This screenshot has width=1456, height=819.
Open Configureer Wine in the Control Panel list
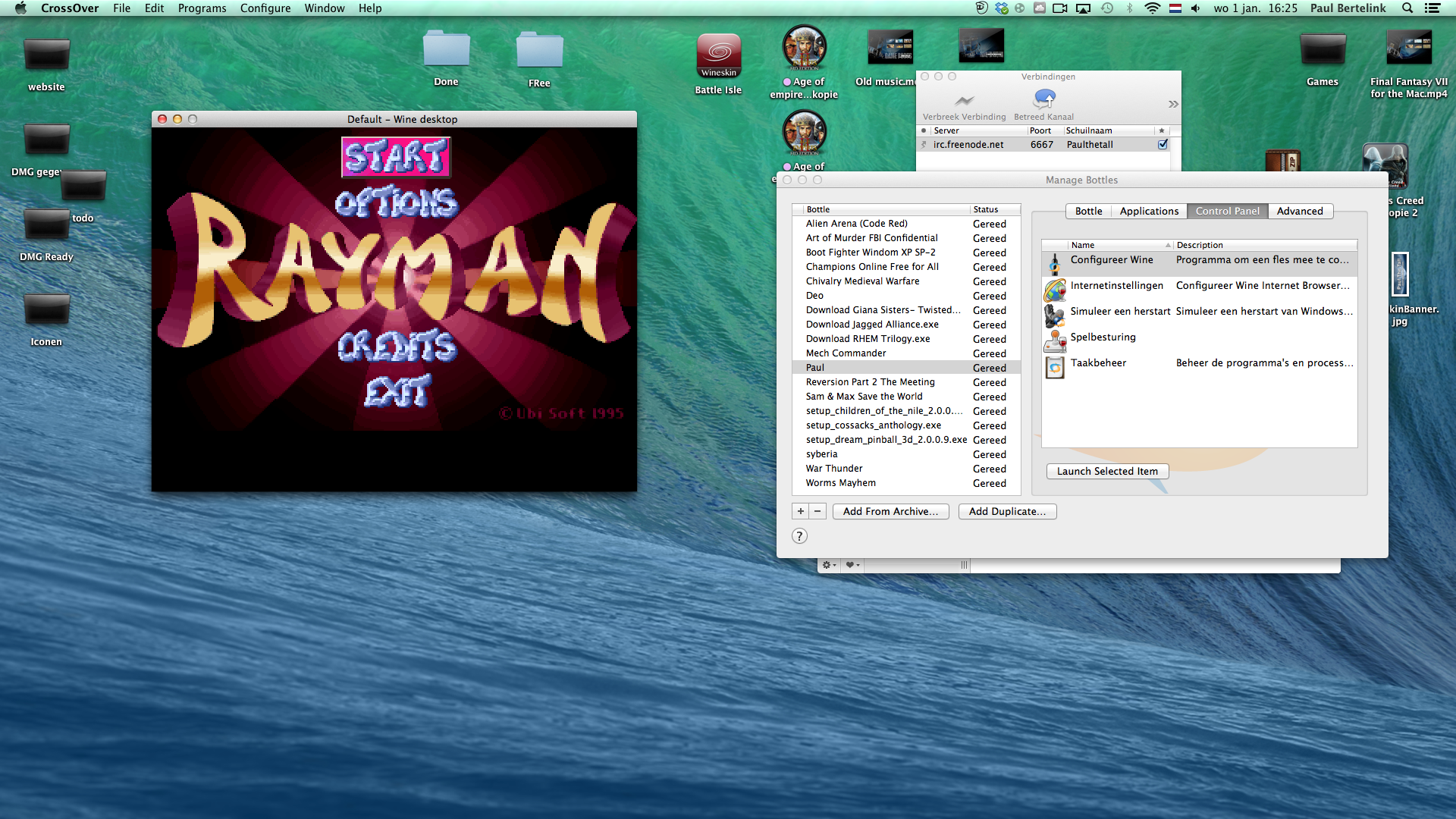(x=1112, y=259)
